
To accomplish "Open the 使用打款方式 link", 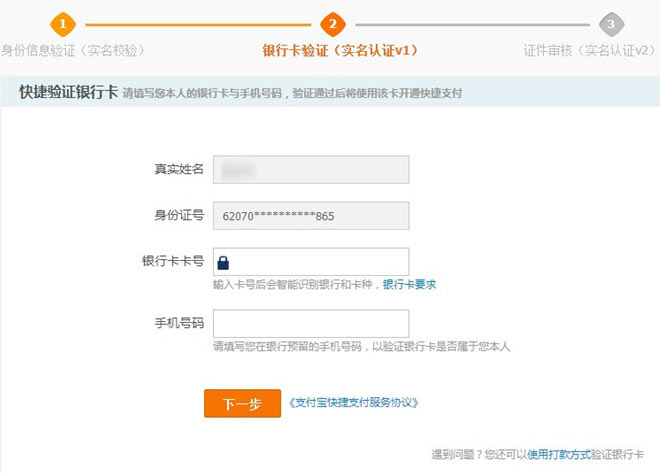I will click(x=559, y=453).
